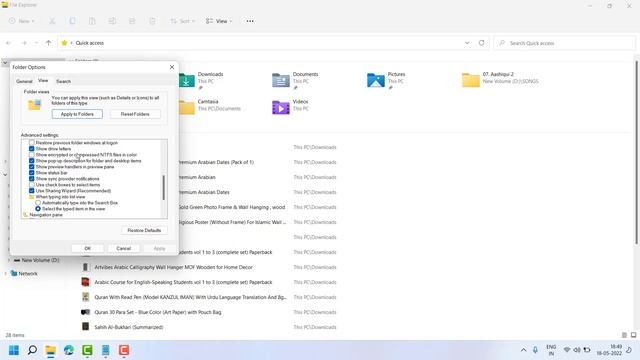Expand New Volume (D:) in navigation tree
The height and width of the screenshot is (360, 640).
click(9, 260)
